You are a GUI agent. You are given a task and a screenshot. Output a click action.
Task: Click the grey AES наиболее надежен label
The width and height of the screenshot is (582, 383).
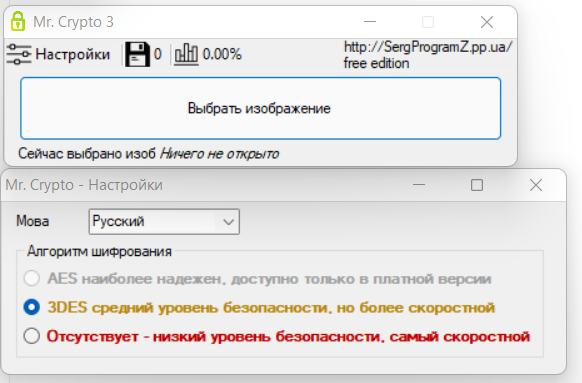(269, 279)
